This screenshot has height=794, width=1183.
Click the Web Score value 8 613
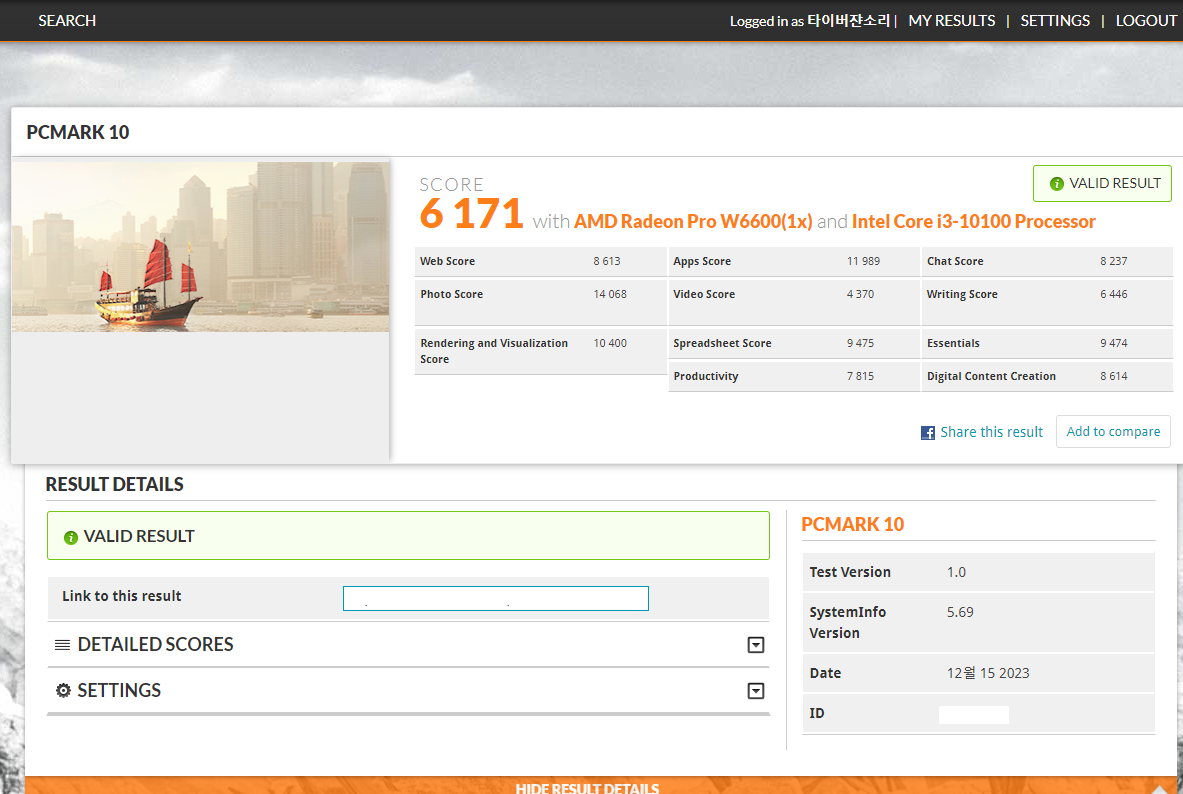click(607, 261)
